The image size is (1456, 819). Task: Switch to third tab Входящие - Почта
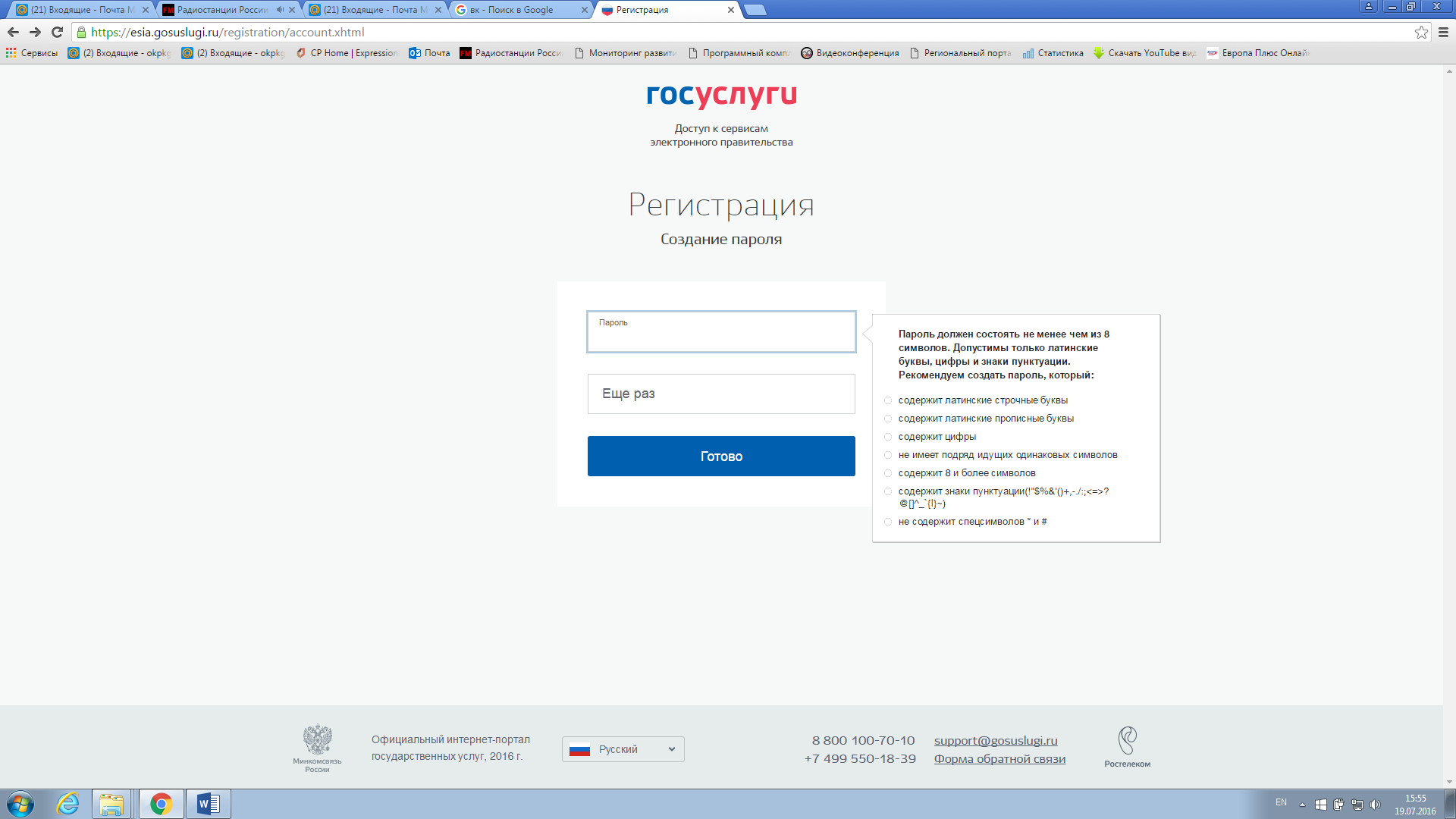pyautogui.click(x=375, y=10)
